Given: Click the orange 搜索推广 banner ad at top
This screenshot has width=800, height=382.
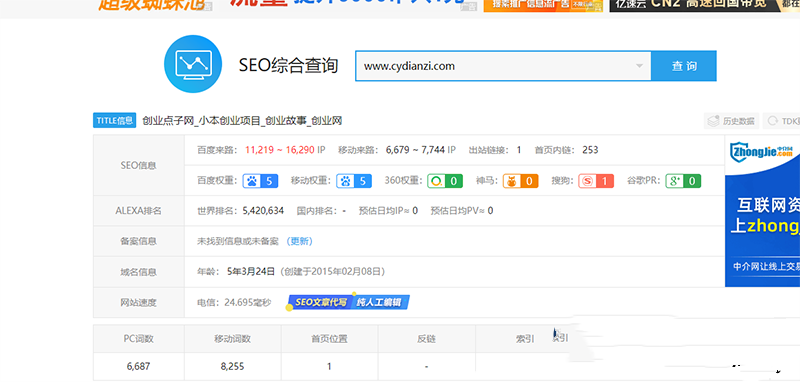Looking at the screenshot, I should [x=543, y=6].
